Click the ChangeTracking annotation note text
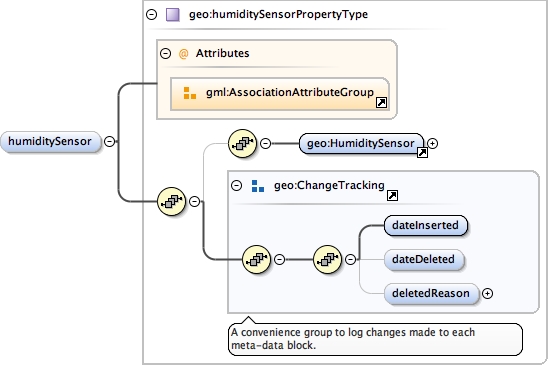 pyautogui.click(x=353, y=339)
